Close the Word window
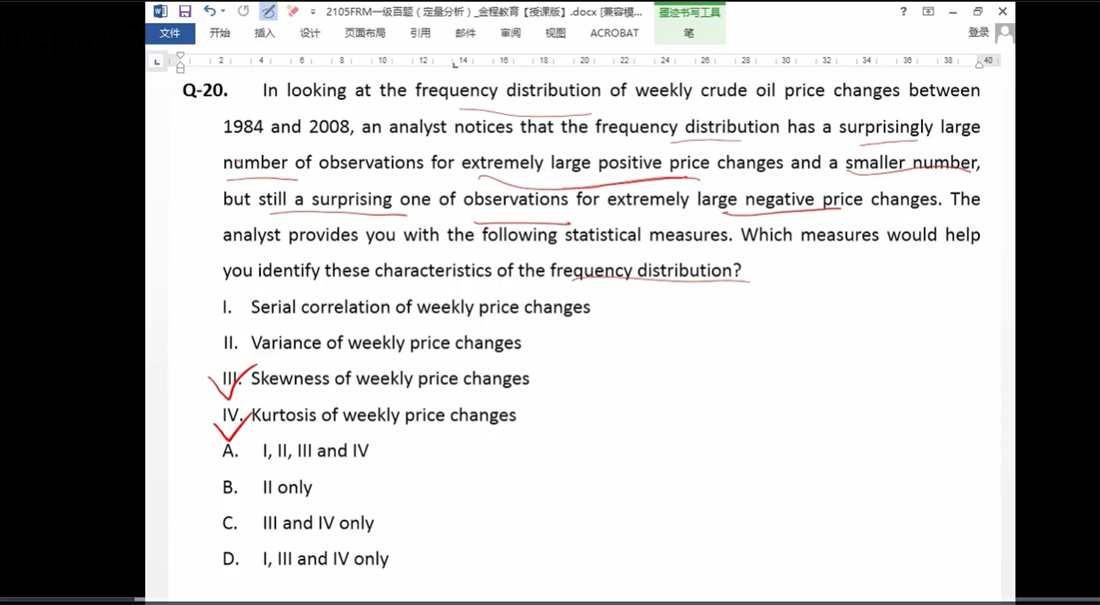This screenshot has width=1100, height=605. 1003,11
